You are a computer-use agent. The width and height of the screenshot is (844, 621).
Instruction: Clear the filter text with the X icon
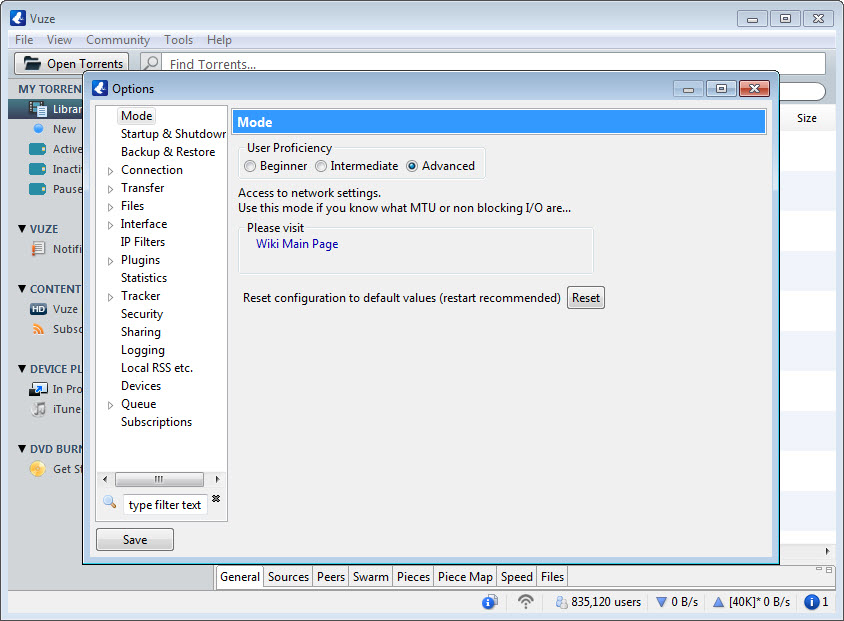pos(216,498)
